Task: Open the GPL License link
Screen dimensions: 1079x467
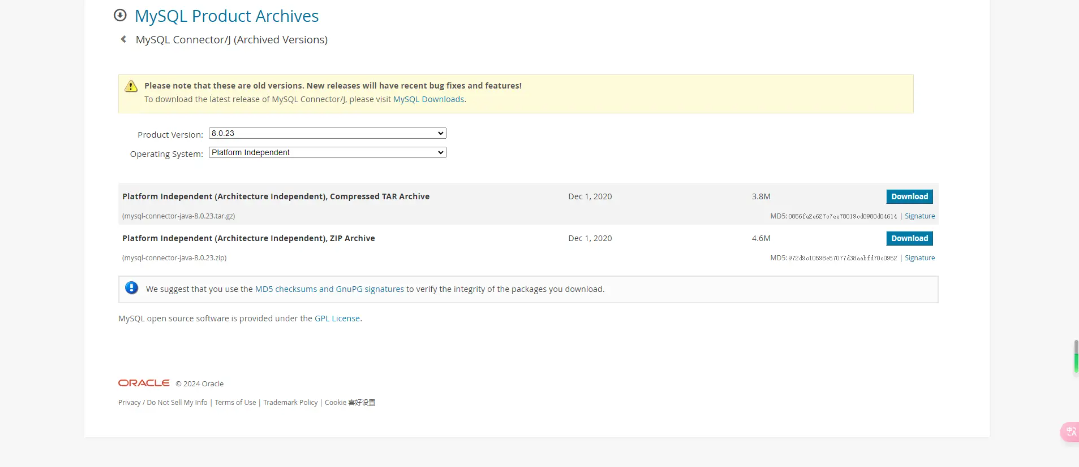Action: tap(337, 318)
